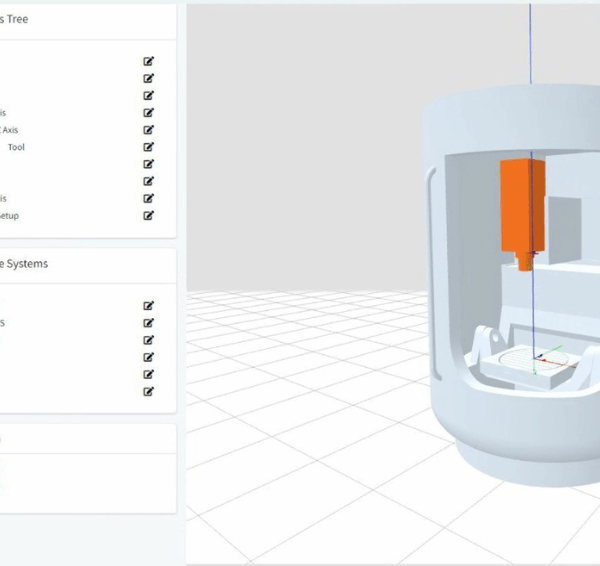Viewport: 600px width, 566px height.
Task: Select the Tool item in the tree
Action: pos(16,147)
